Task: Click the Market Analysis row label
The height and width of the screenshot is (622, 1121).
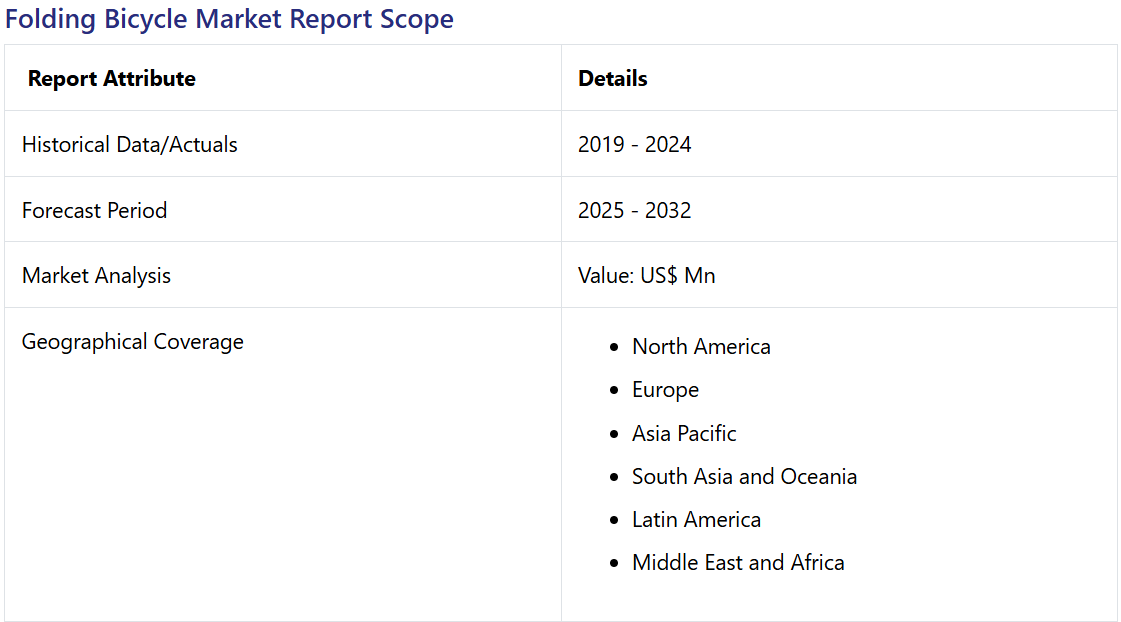Action: pos(97,276)
